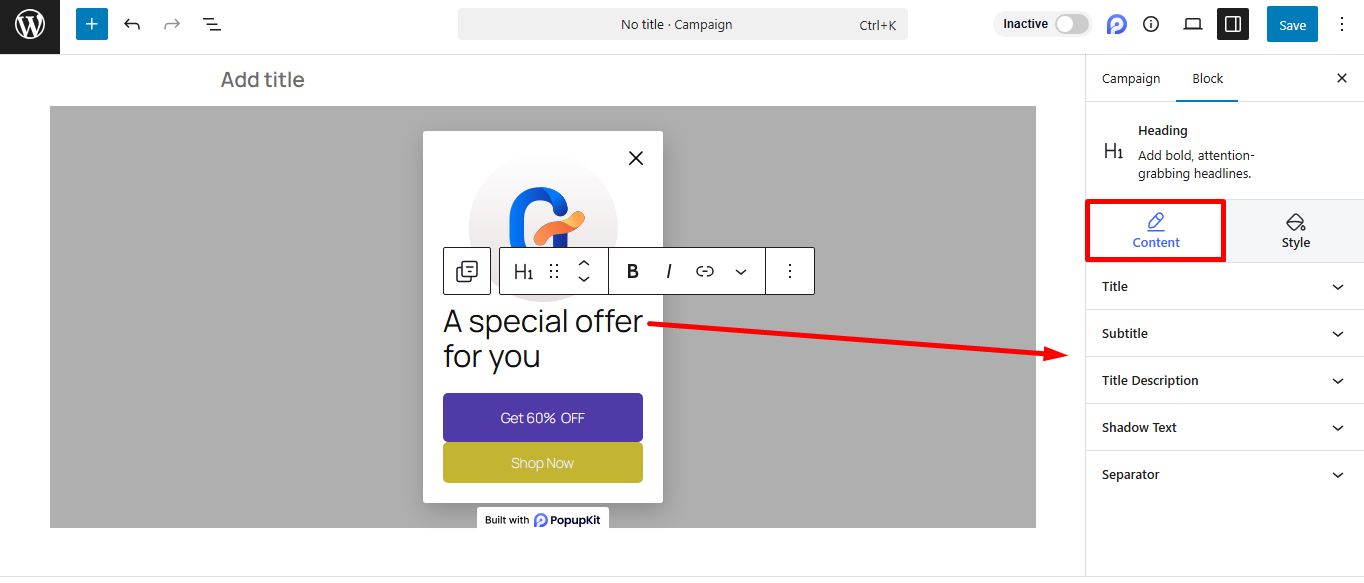This screenshot has width=1364, height=583.
Task: Switch to the Style tab
Action: point(1295,231)
